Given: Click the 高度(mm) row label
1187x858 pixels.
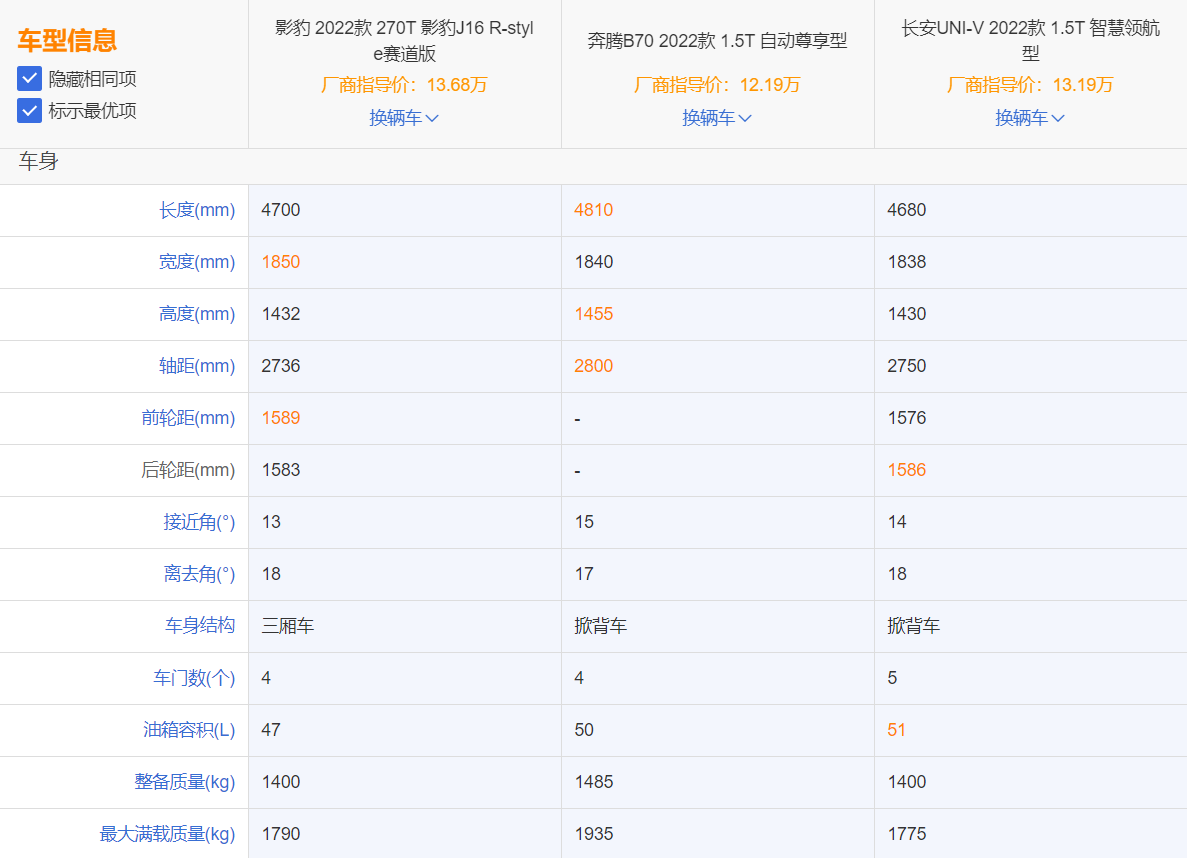Looking at the screenshot, I should tap(197, 314).
